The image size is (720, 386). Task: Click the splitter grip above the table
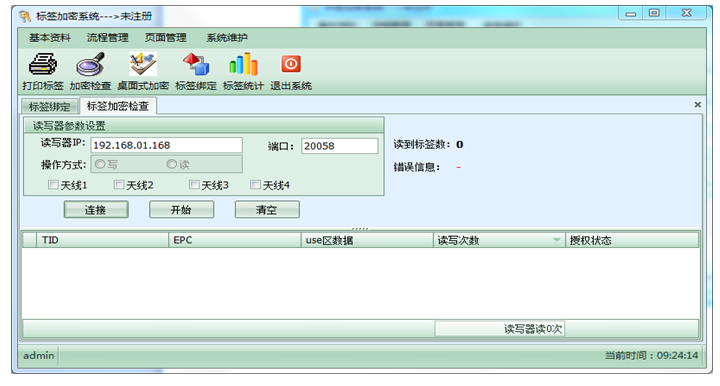pos(360,229)
